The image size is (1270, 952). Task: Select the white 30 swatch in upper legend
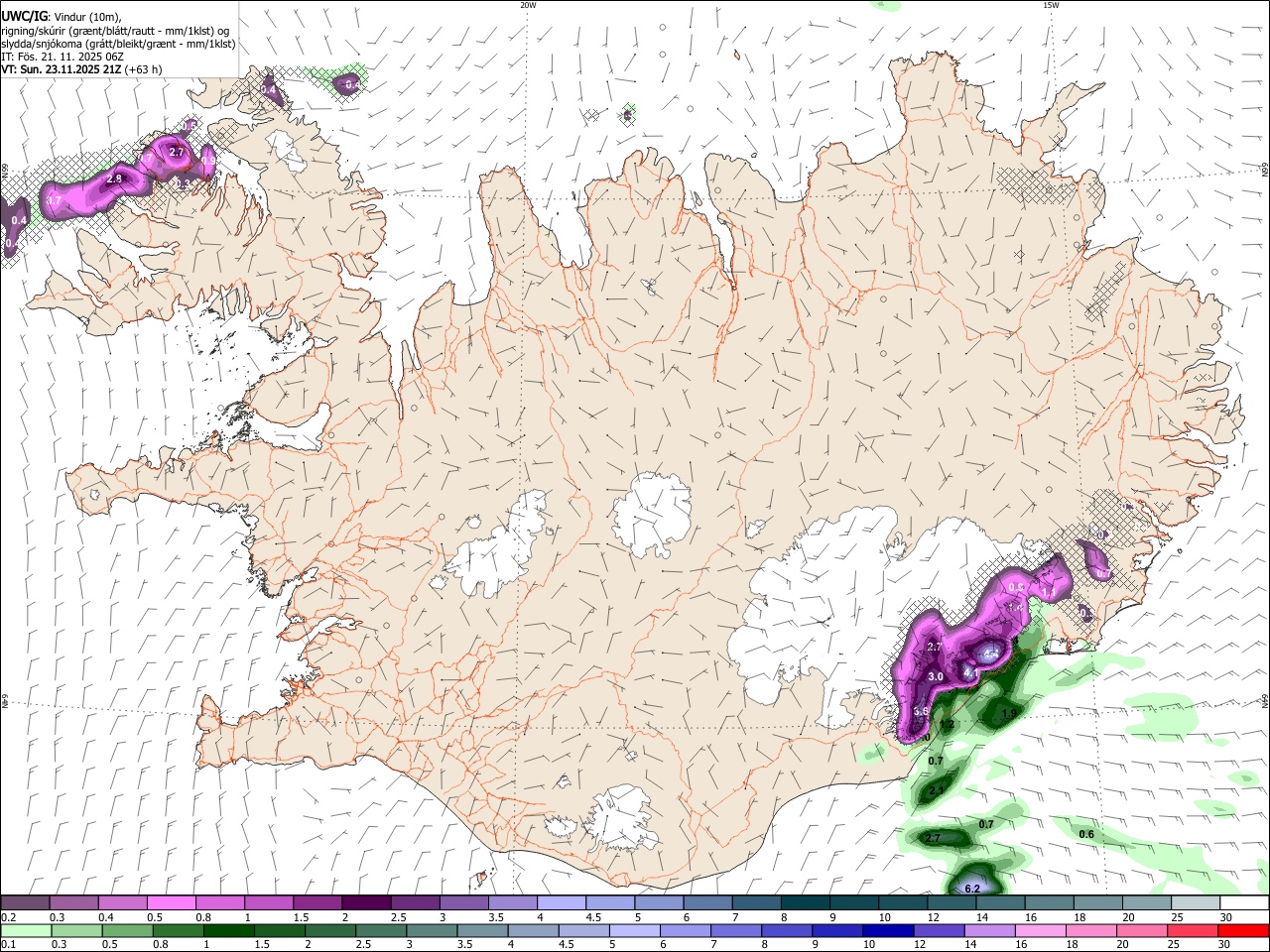[1244, 903]
